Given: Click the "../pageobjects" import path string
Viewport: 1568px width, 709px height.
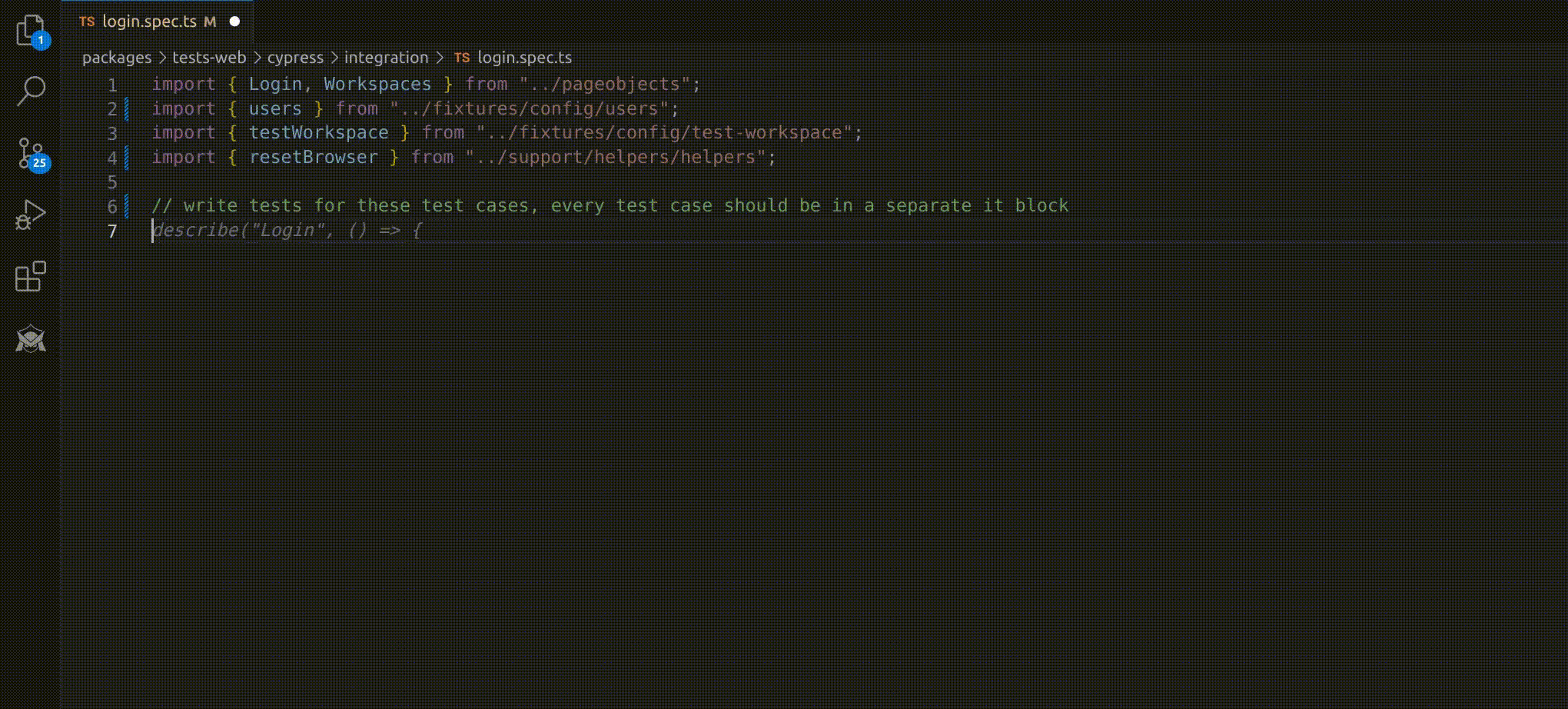Looking at the screenshot, I should coord(605,84).
